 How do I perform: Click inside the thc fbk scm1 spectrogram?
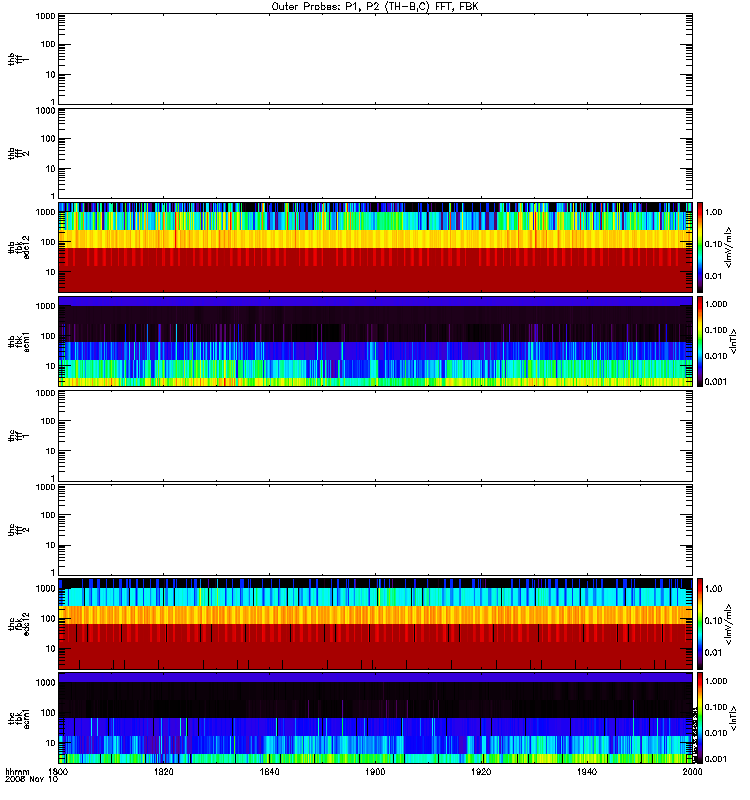pos(375,718)
